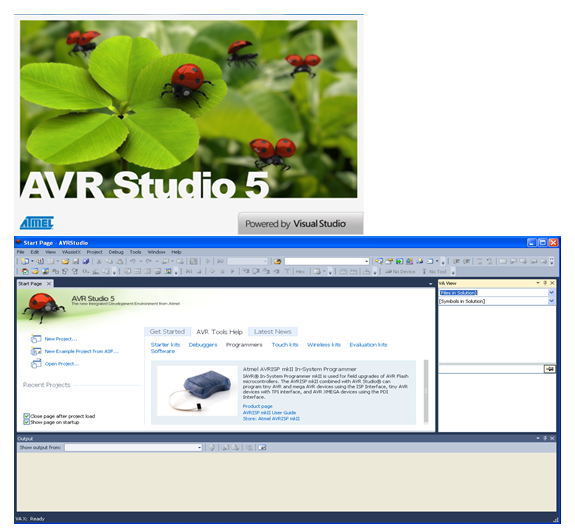
Task: Toggle Close page after project load checkbox
Action: tap(26, 416)
